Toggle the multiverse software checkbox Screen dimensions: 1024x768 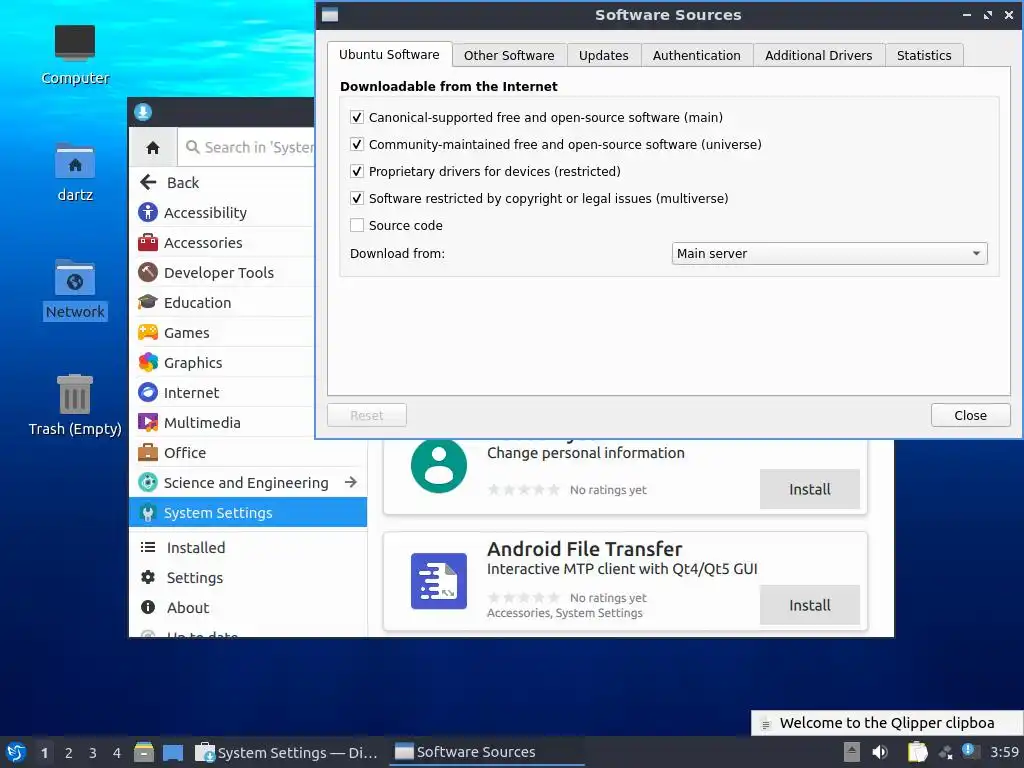click(357, 199)
